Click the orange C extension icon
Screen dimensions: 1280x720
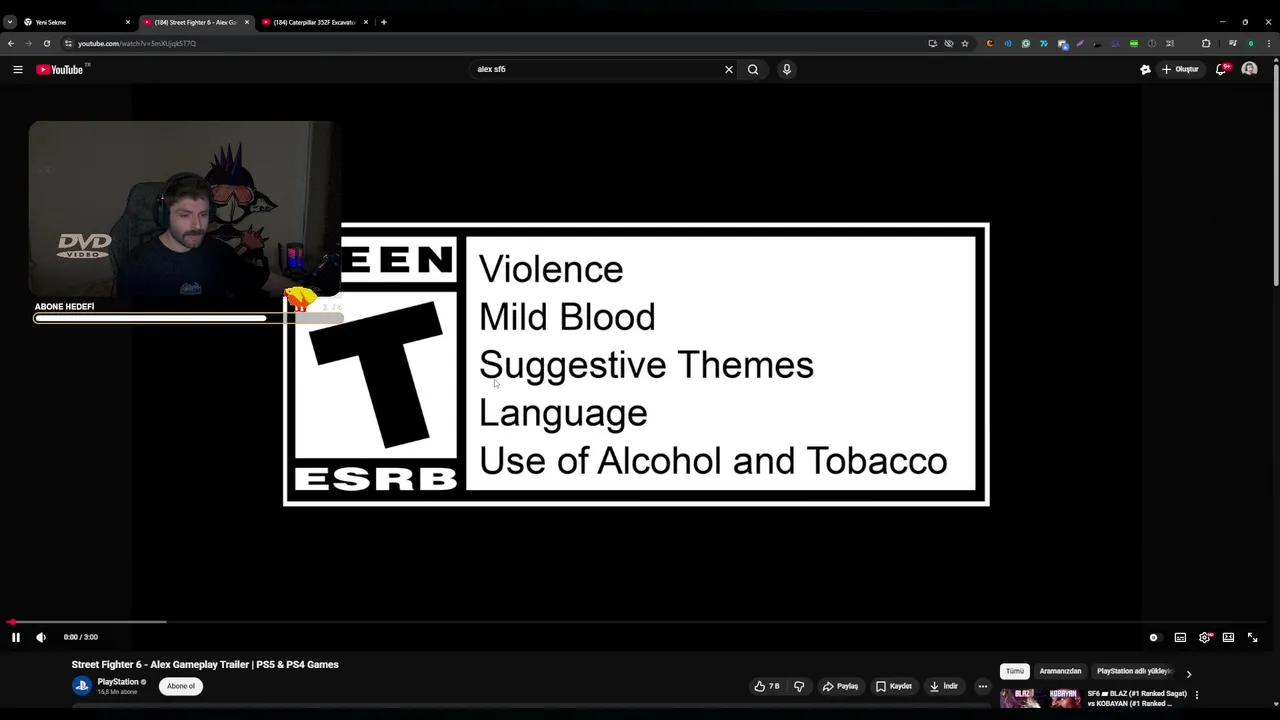point(990,43)
